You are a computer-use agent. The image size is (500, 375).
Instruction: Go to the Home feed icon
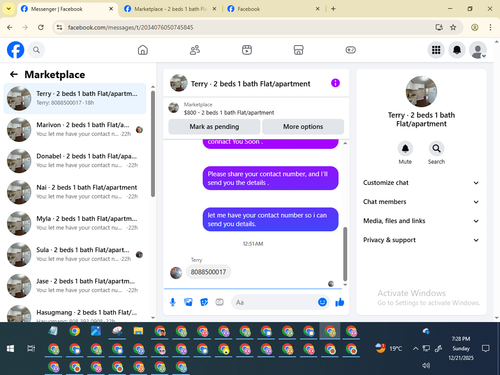143,50
